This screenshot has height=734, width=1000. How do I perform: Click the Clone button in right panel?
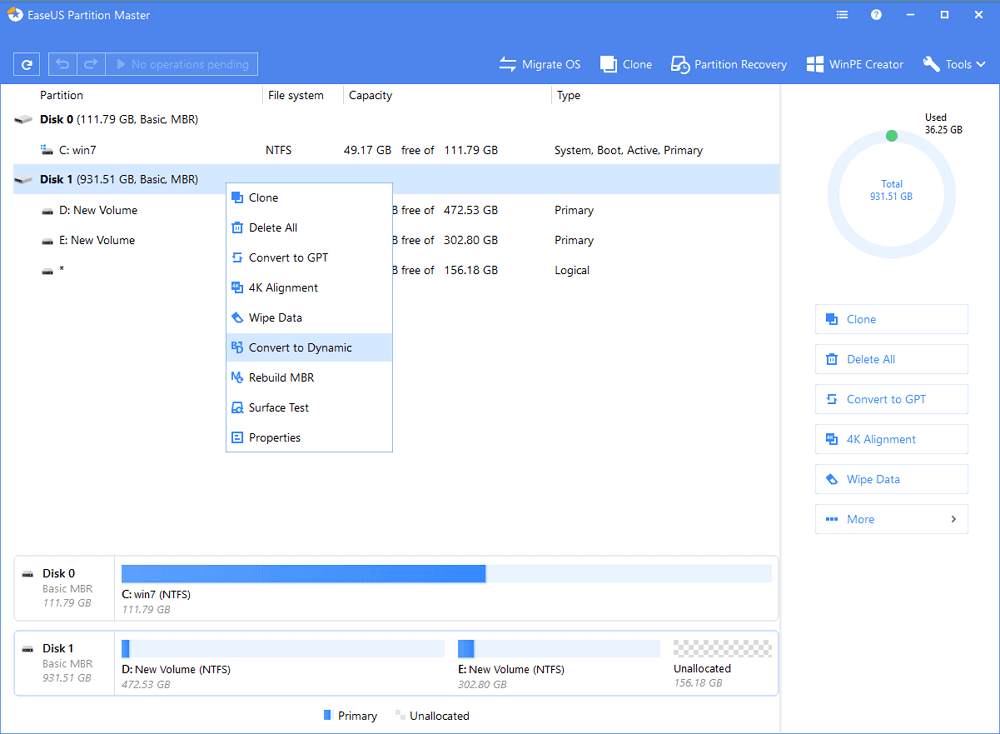[x=892, y=319]
